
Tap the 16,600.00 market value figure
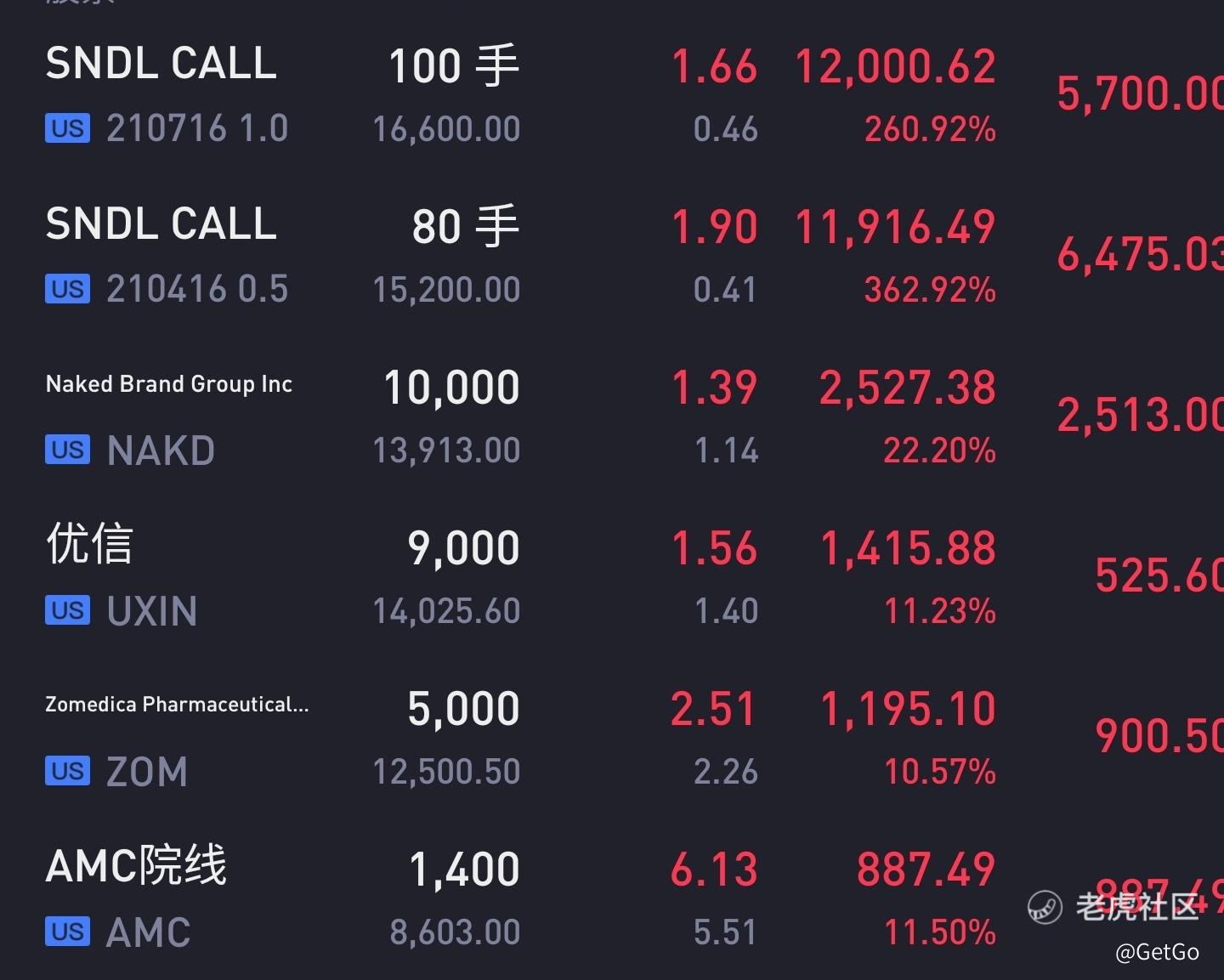446,129
